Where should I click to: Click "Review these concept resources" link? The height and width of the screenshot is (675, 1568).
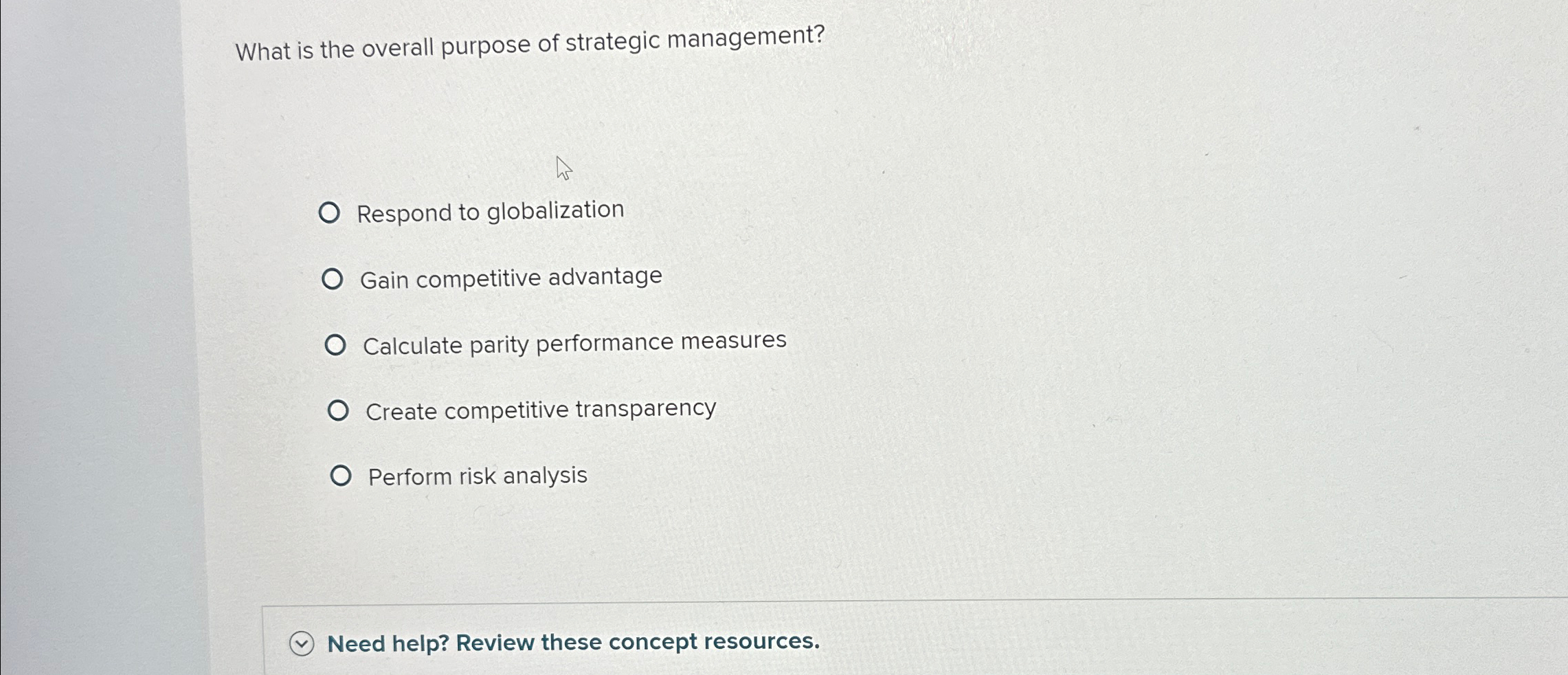[x=639, y=642]
